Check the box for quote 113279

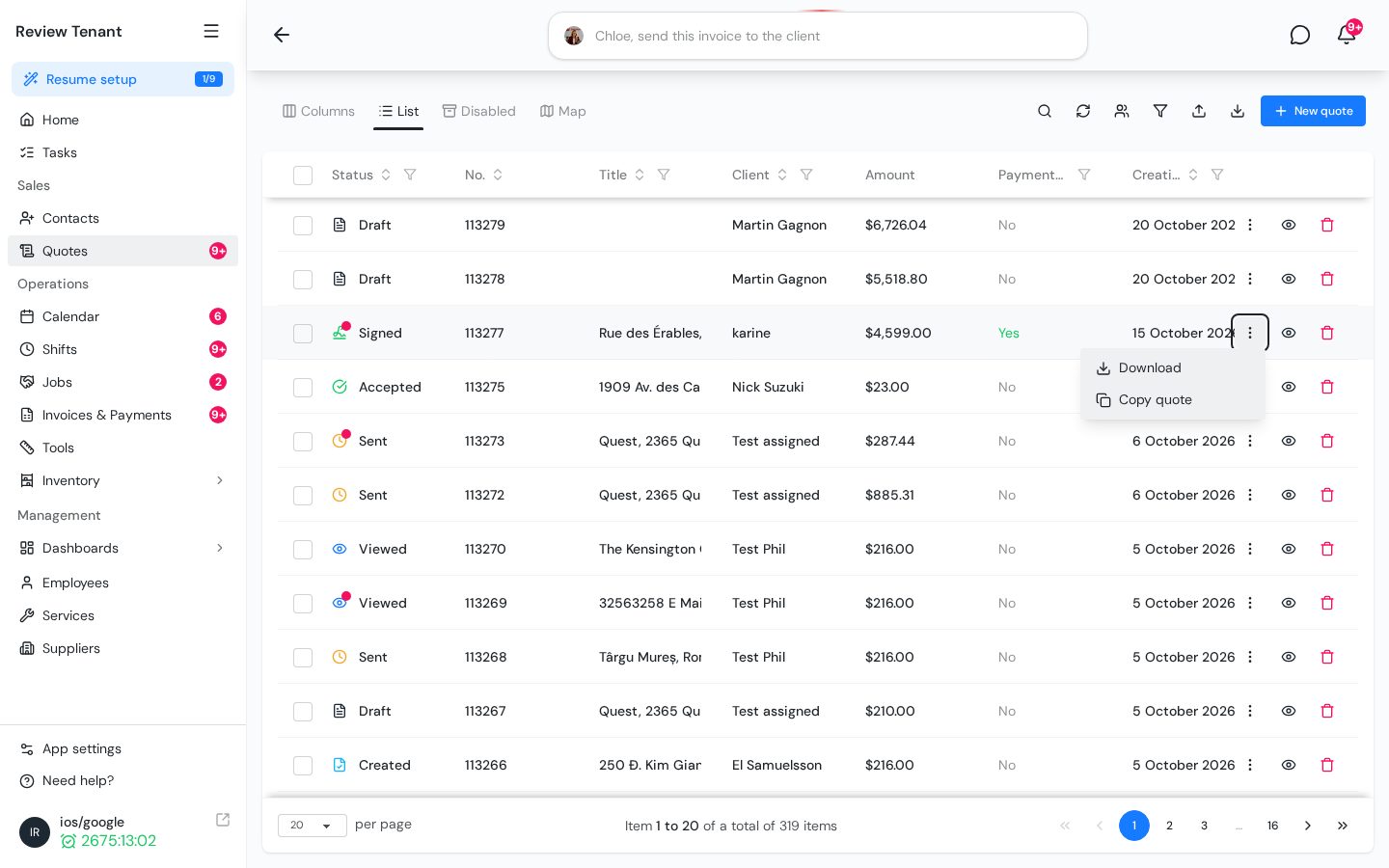(303, 226)
